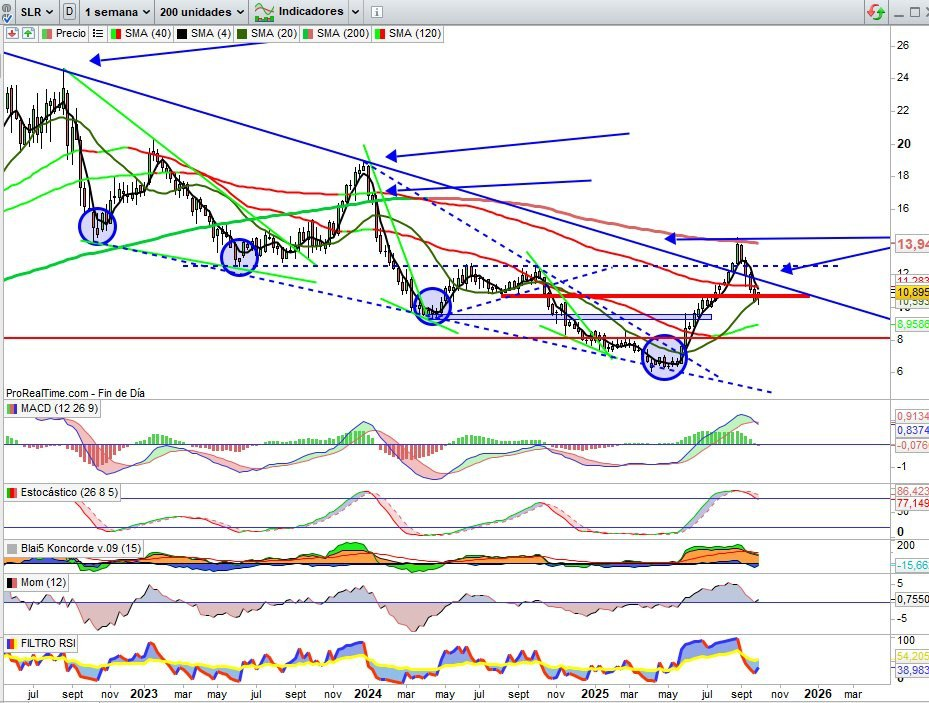
Task: Click the D timeframe shortcut button
Action: tap(69, 12)
